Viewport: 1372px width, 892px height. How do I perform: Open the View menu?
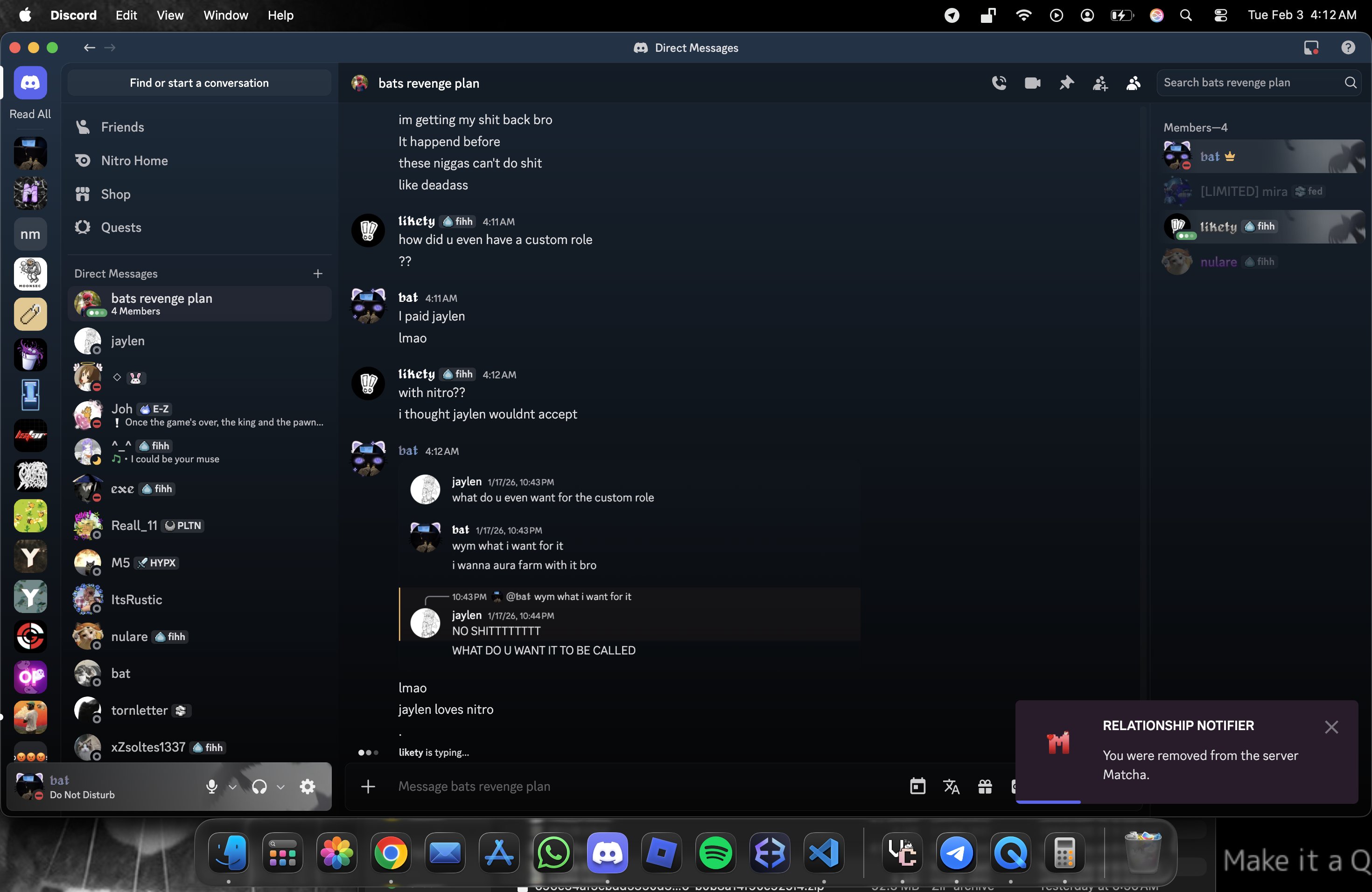tap(170, 15)
